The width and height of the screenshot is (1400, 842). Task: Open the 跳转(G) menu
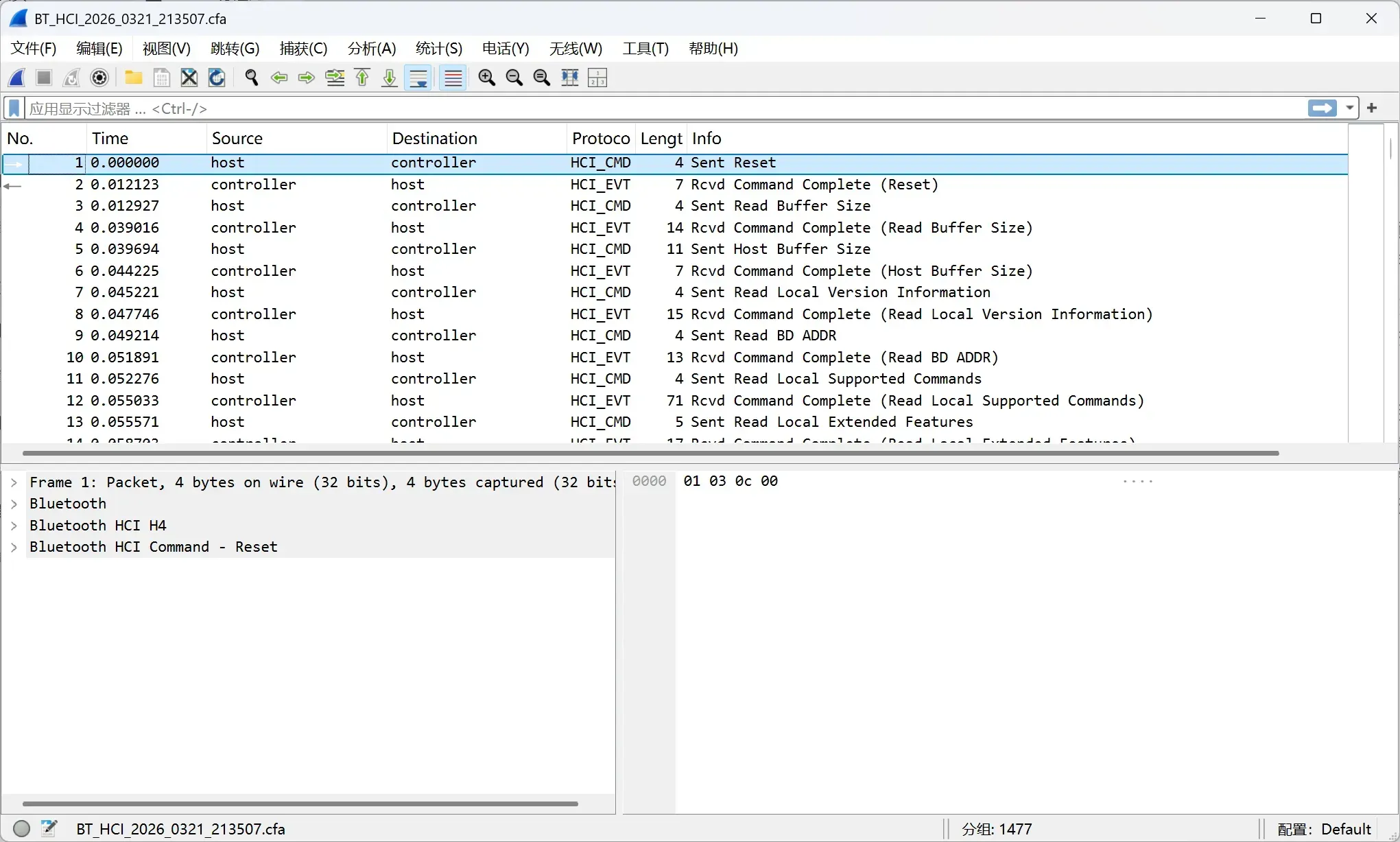pyautogui.click(x=235, y=49)
